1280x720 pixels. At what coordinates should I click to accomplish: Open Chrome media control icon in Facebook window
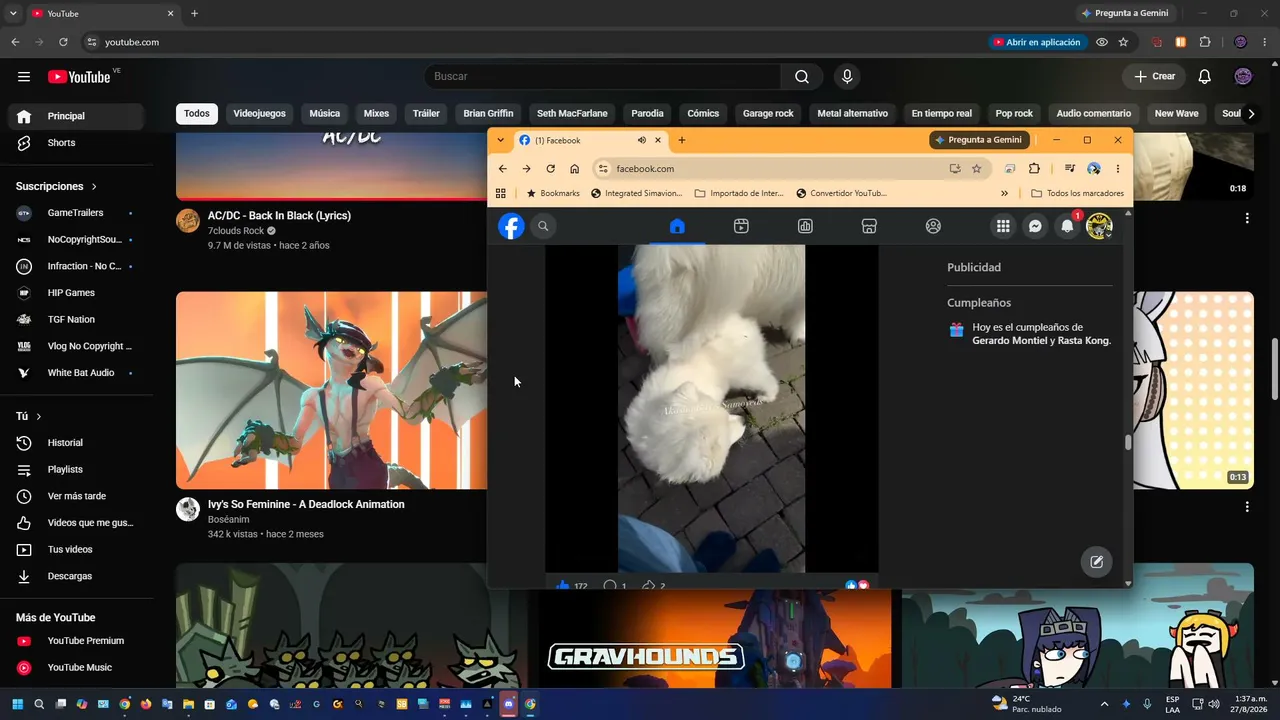click(1070, 169)
